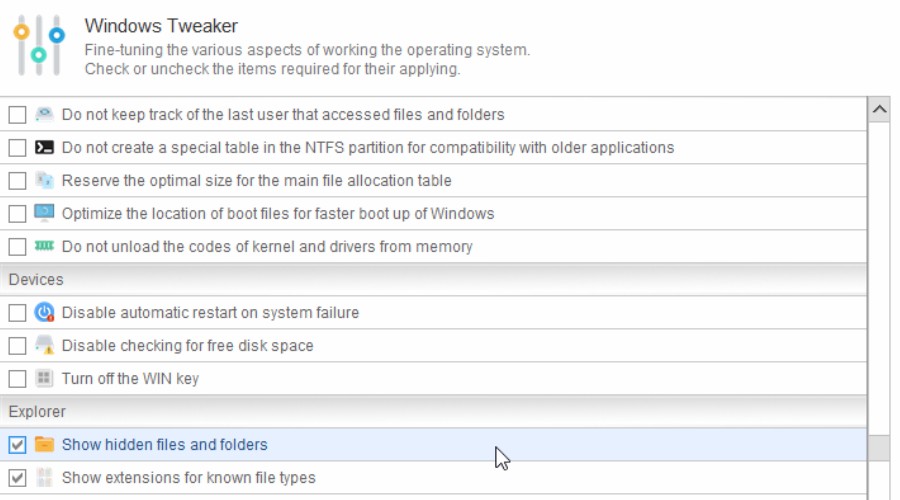This screenshot has height=500, width=900.
Task: Click the eye icon for last user tracking
Action: 44,114
